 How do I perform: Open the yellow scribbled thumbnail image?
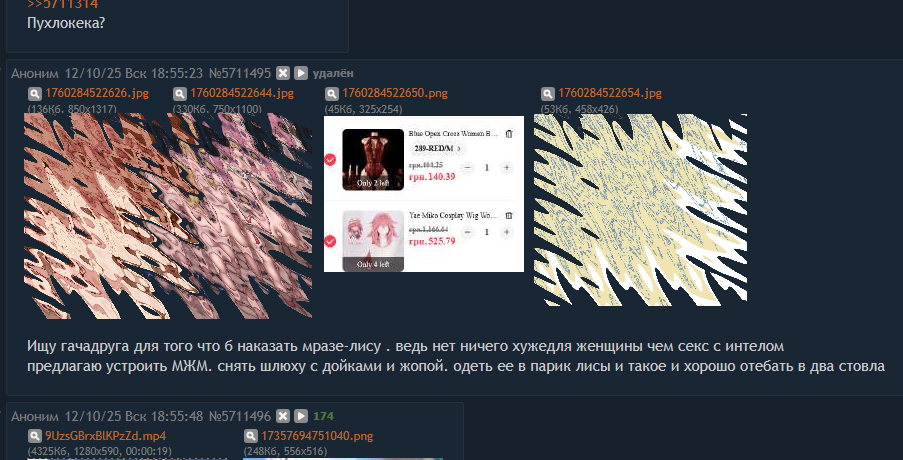[x=640, y=210]
